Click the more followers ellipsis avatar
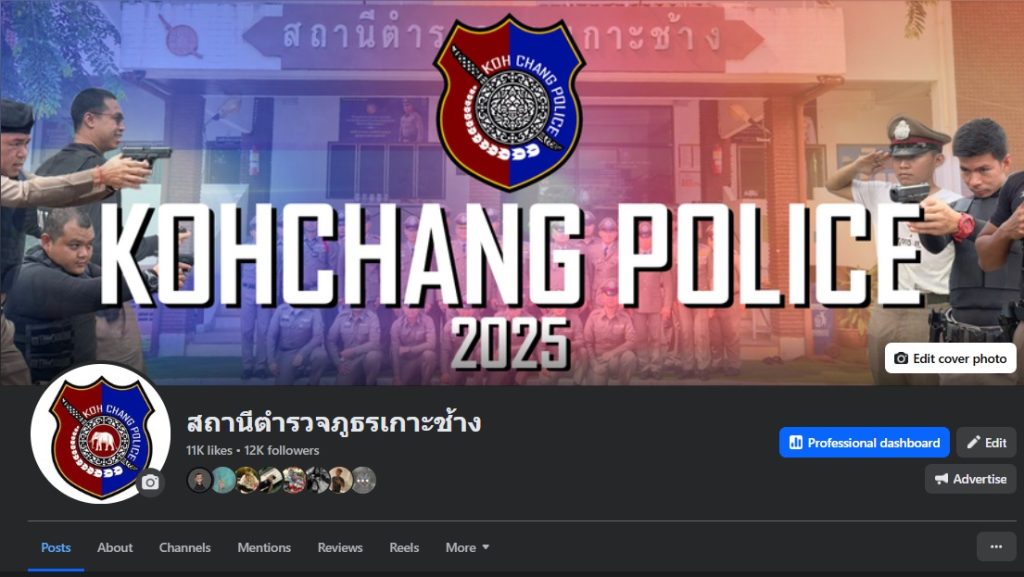The height and width of the screenshot is (577, 1024). click(364, 480)
